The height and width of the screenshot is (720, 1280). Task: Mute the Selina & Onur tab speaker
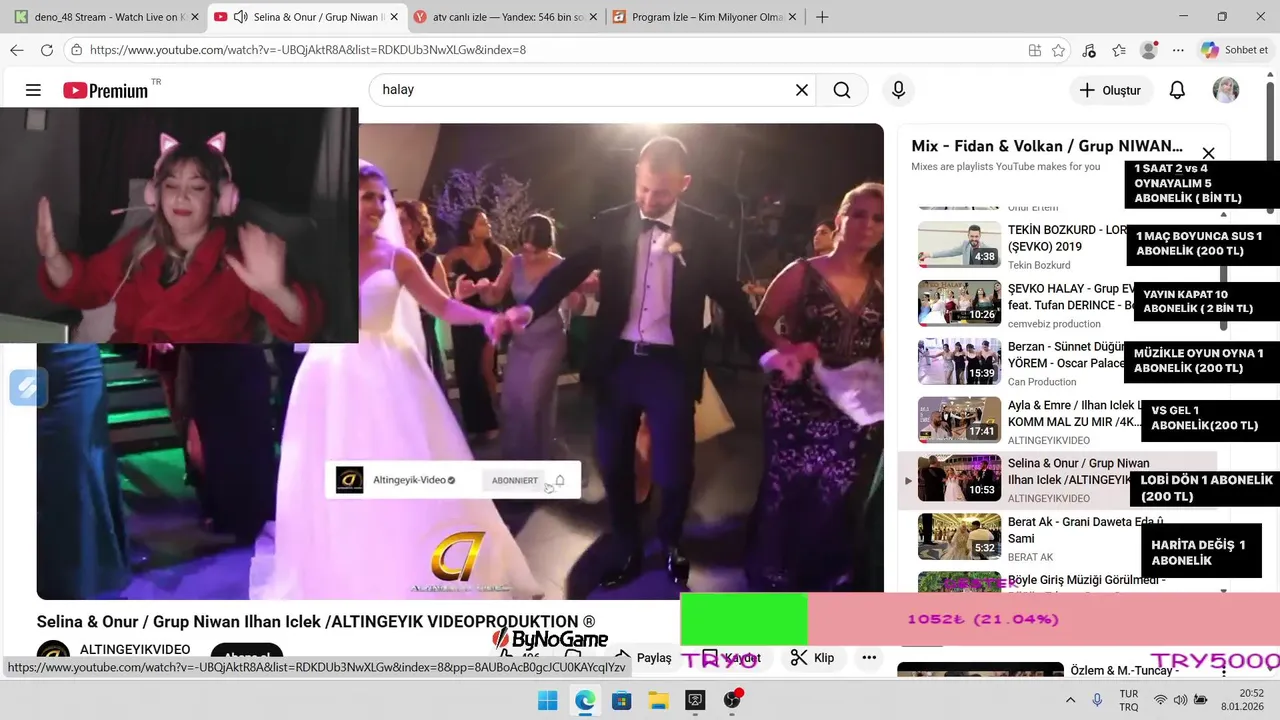click(x=240, y=17)
